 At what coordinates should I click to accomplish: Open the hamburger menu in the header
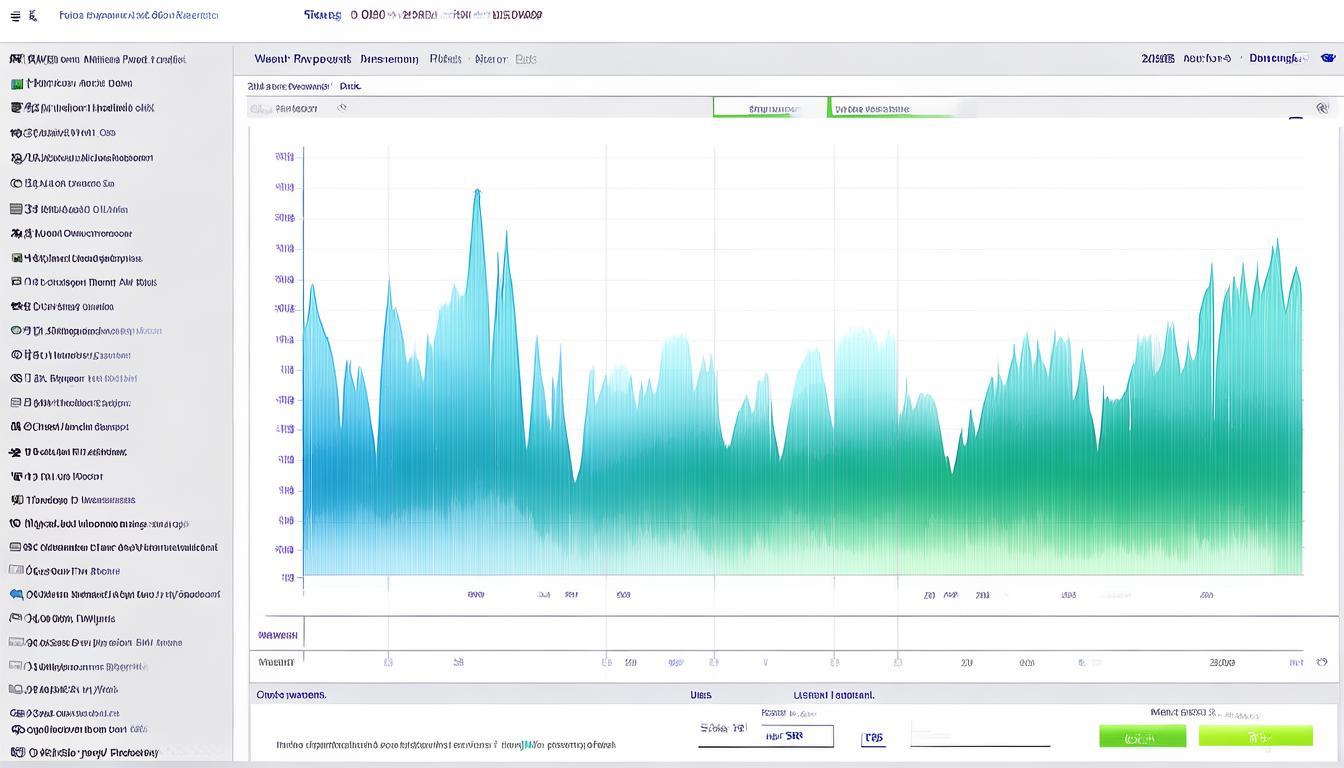[15, 16]
